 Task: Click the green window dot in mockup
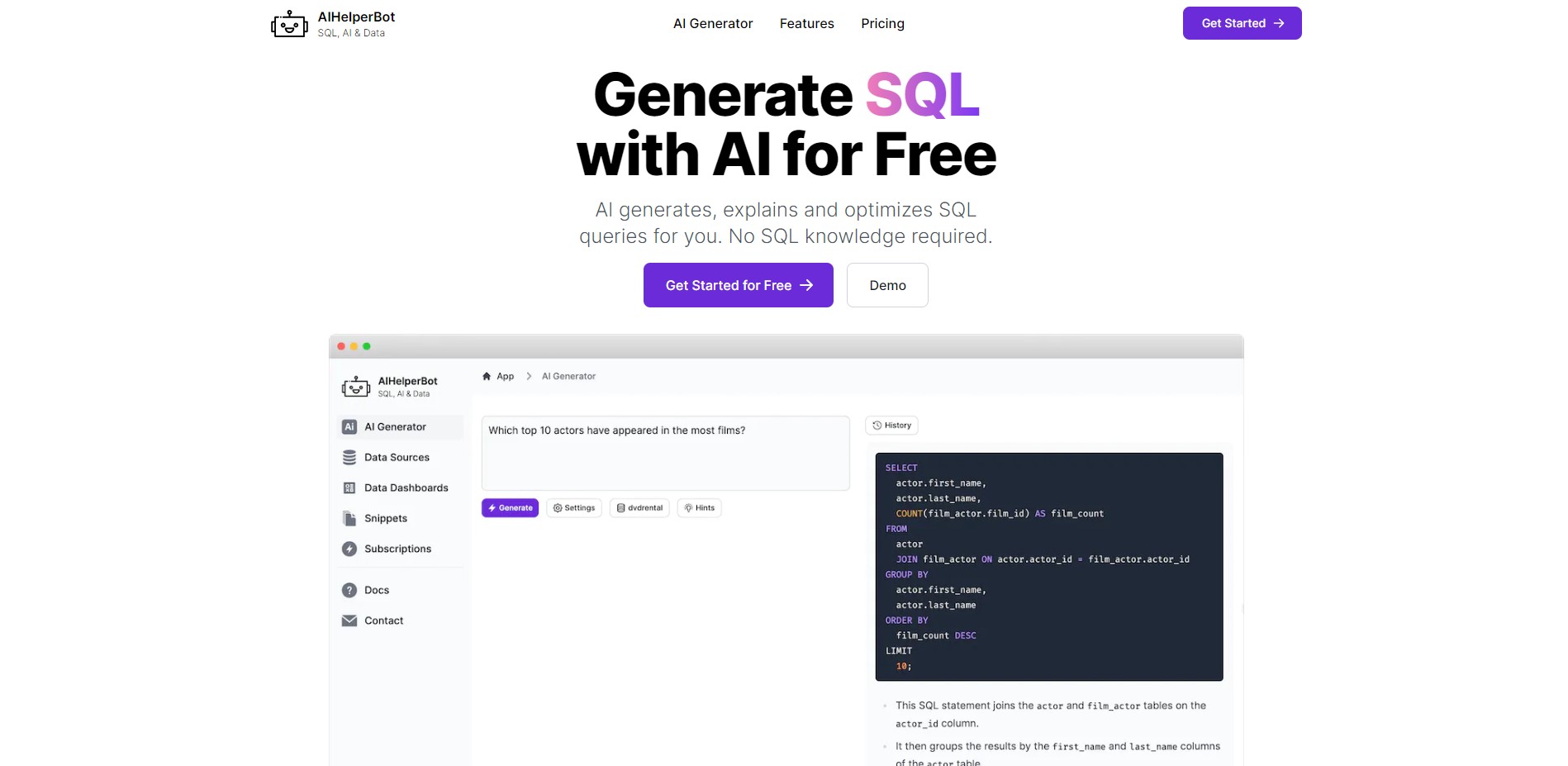[x=367, y=346]
